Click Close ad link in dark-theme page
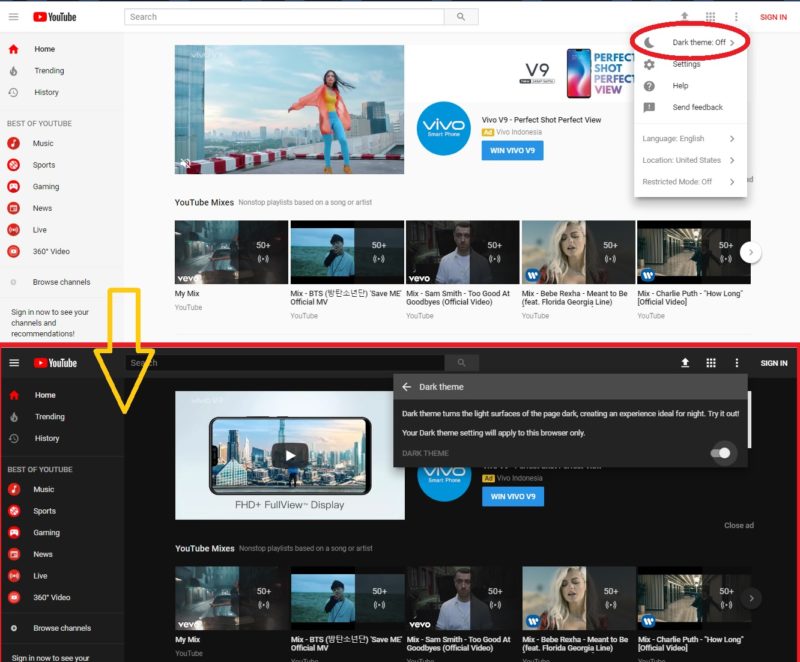 tap(739, 525)
